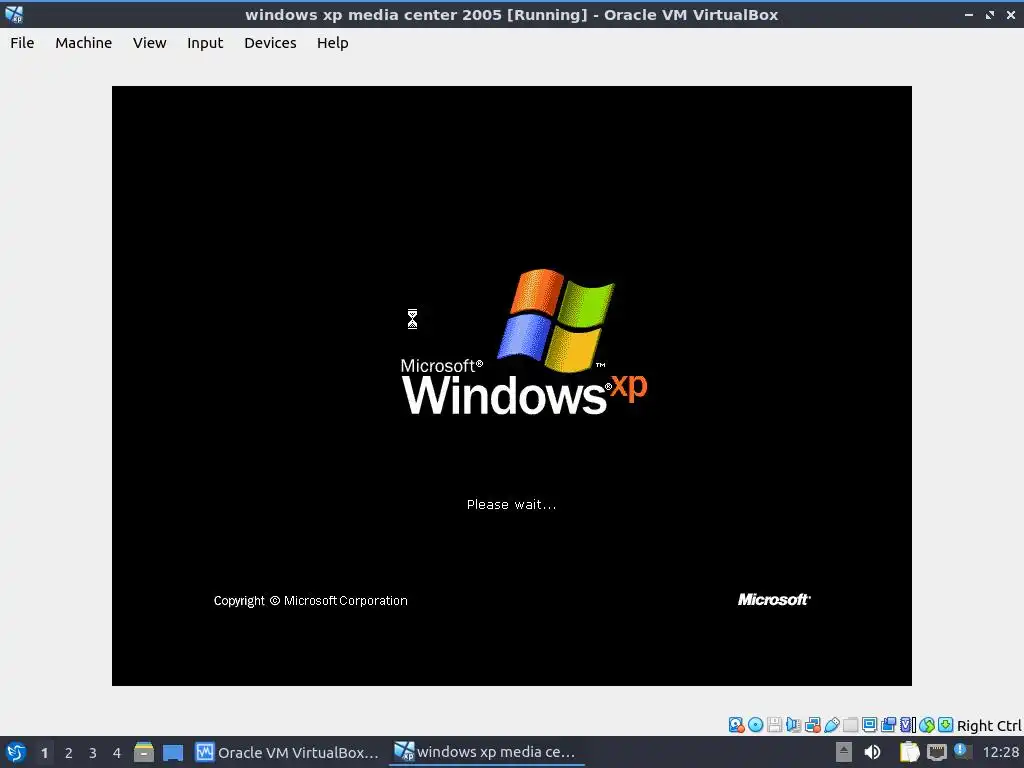The width and height of the screenshot is (1024, 768).
Task: Click the floppy disk status icon
Action: 775,725
